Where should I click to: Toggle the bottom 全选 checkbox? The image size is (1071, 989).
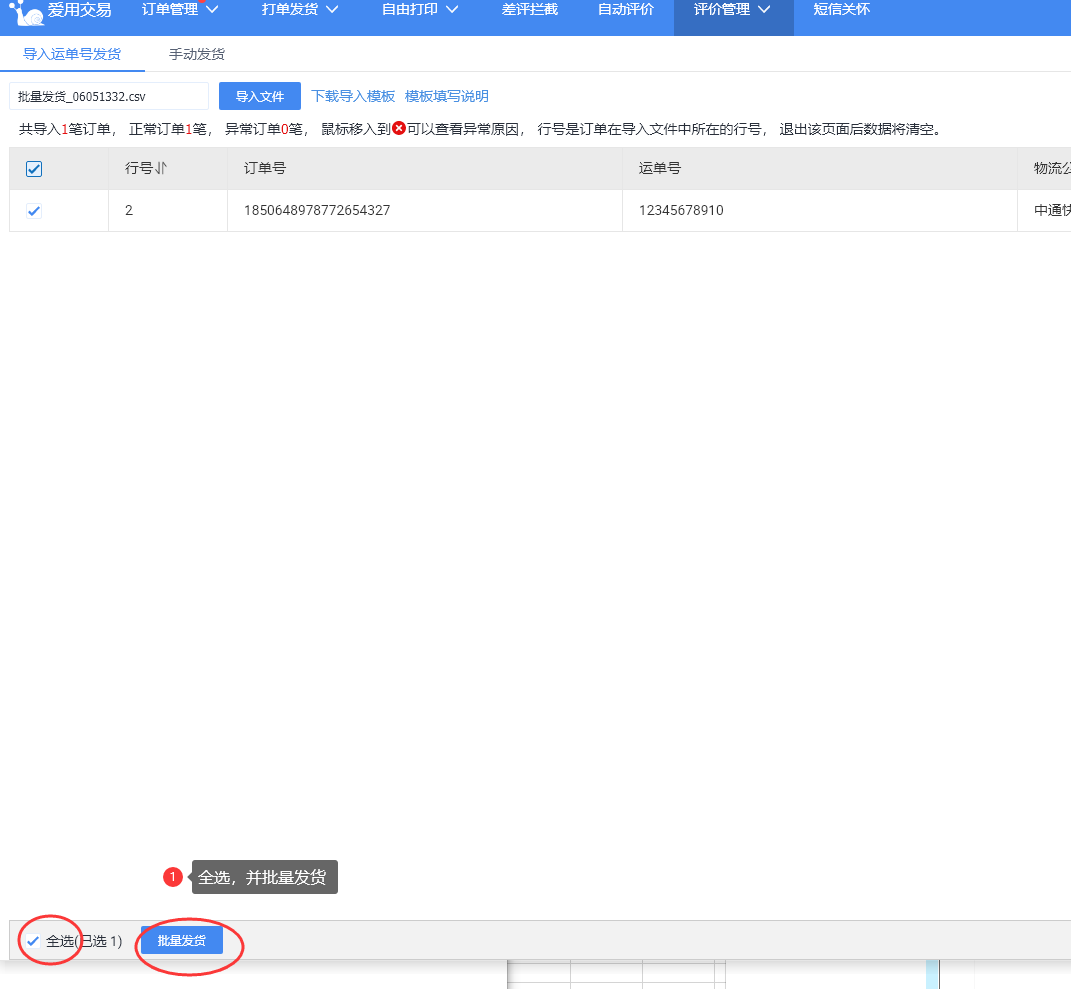(34, 941)
